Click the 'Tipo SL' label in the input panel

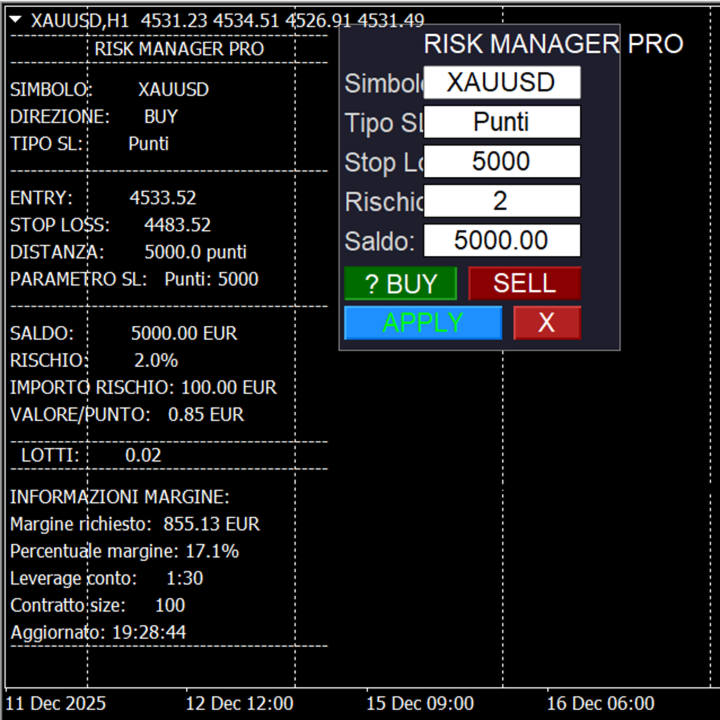[384, 123]
